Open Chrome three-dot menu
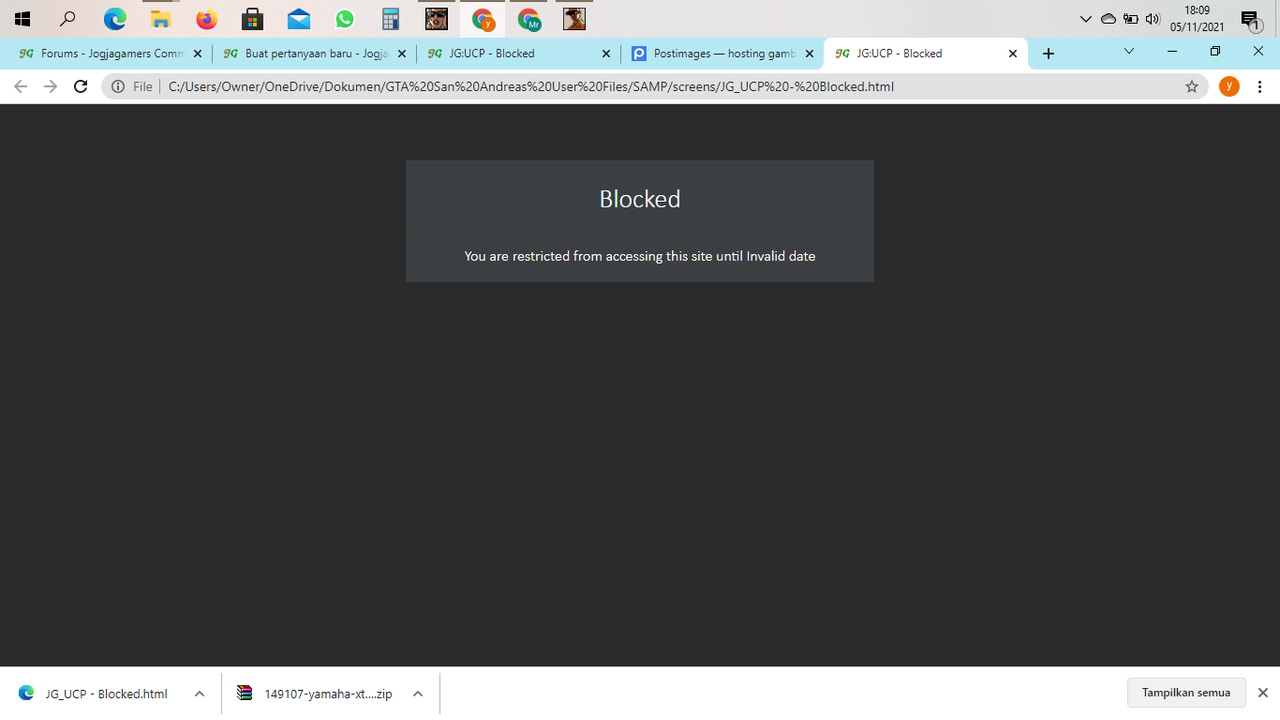 1260,87
